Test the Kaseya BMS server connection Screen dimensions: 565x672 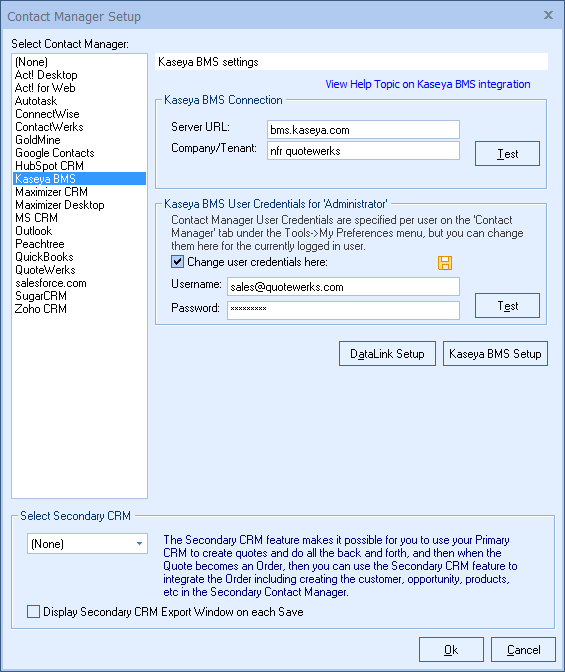click(x=507, y=153)
